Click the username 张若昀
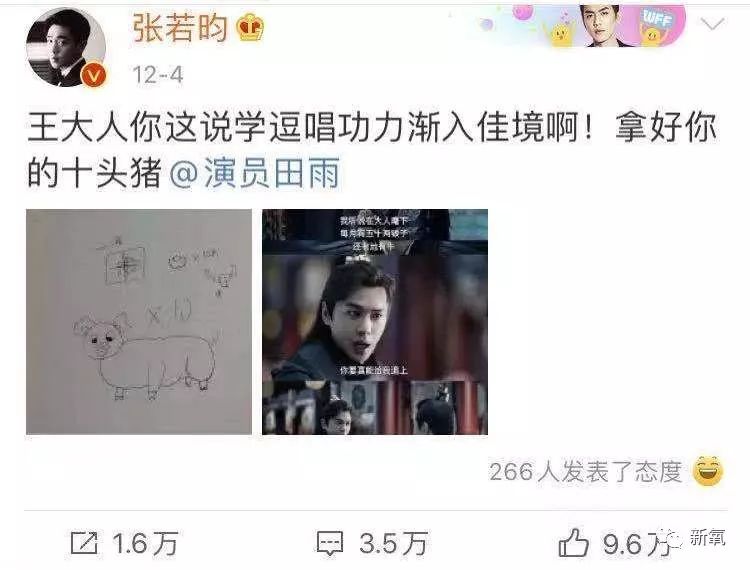 click(180, 27)
